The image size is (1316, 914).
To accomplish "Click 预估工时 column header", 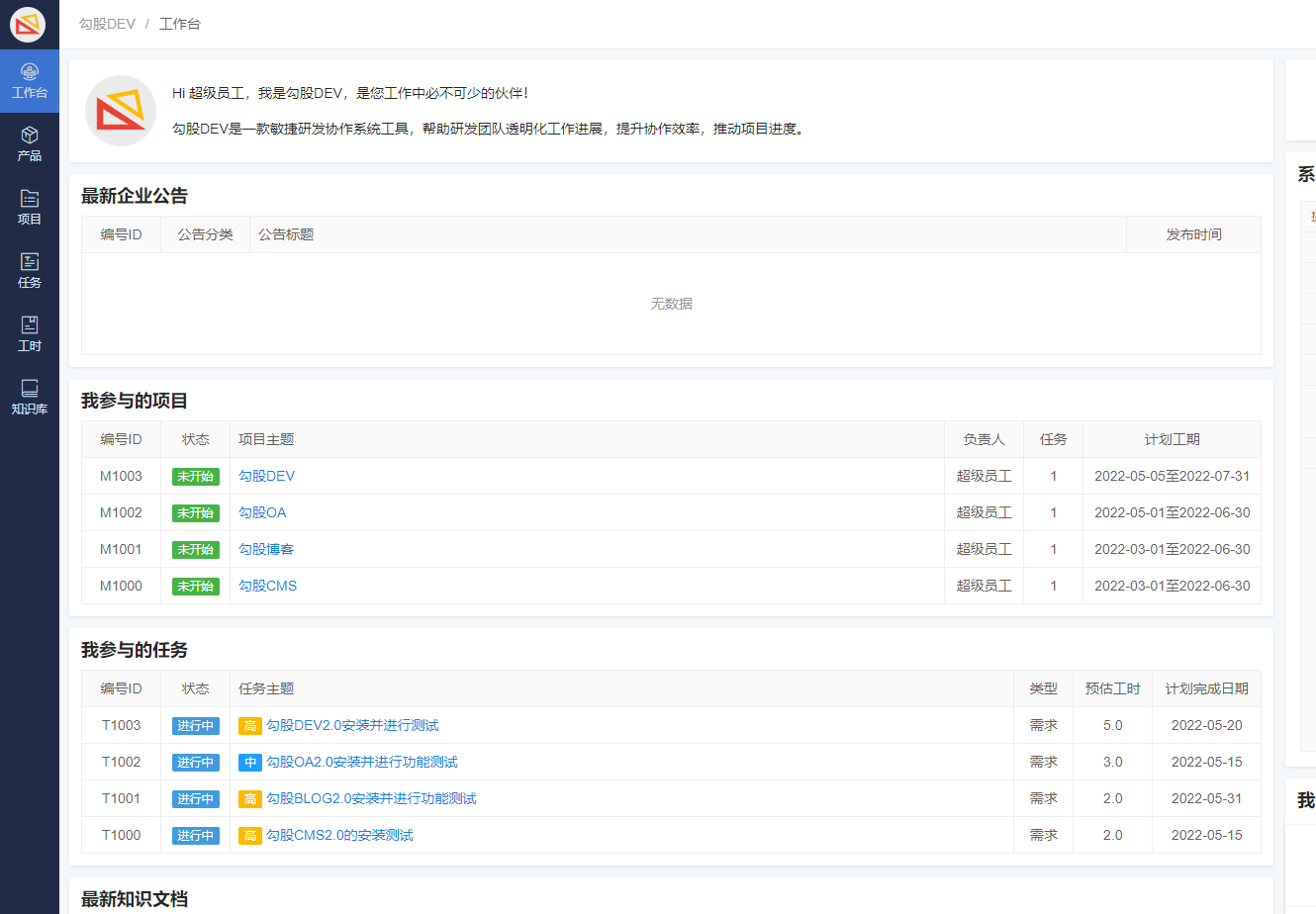I will (x=1112, y=688).
